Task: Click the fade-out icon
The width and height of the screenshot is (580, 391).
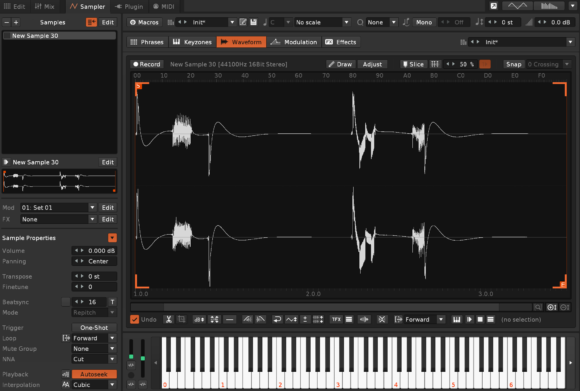Action: [261, 320]
